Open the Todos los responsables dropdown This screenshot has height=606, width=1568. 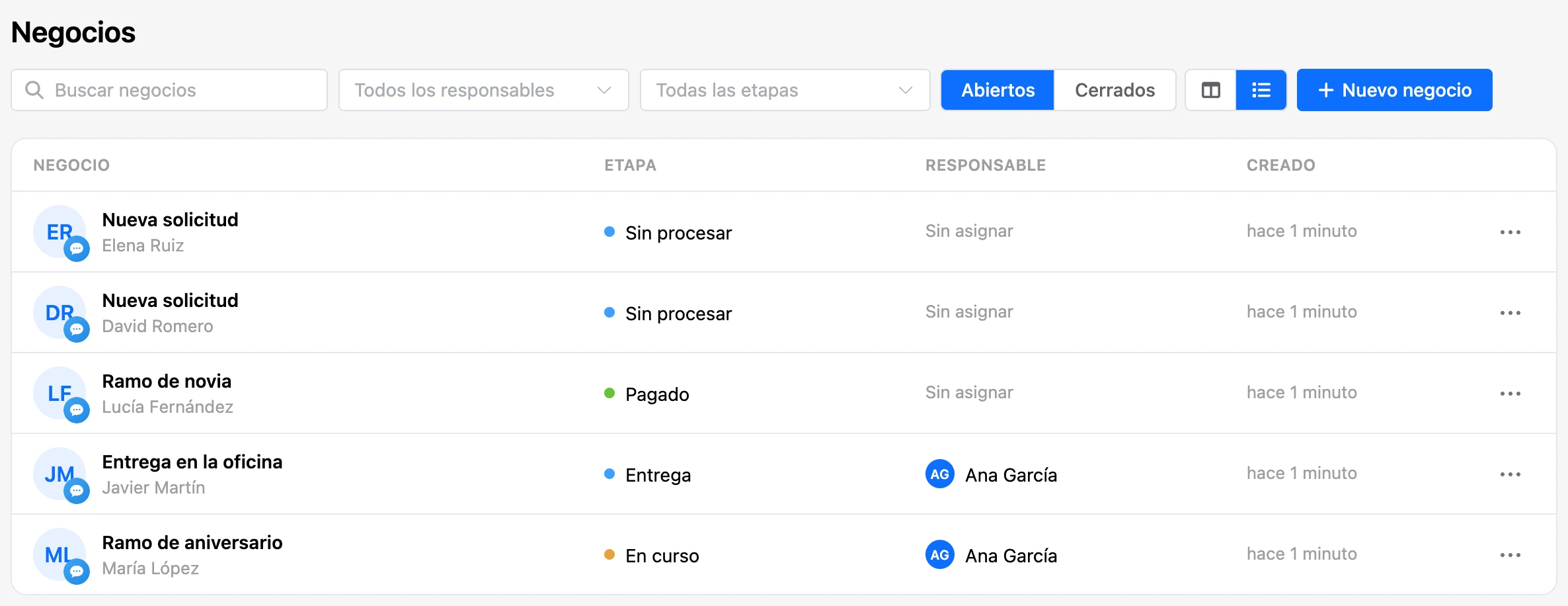(484, 90)
